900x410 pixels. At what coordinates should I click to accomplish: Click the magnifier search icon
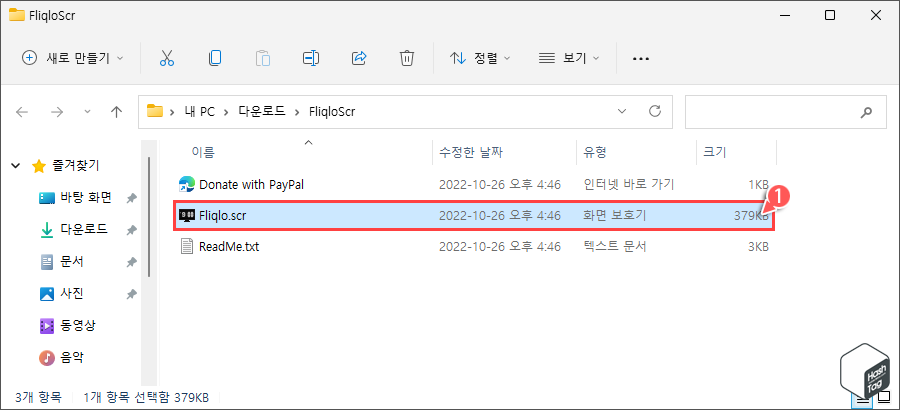(x=866, y=113)
